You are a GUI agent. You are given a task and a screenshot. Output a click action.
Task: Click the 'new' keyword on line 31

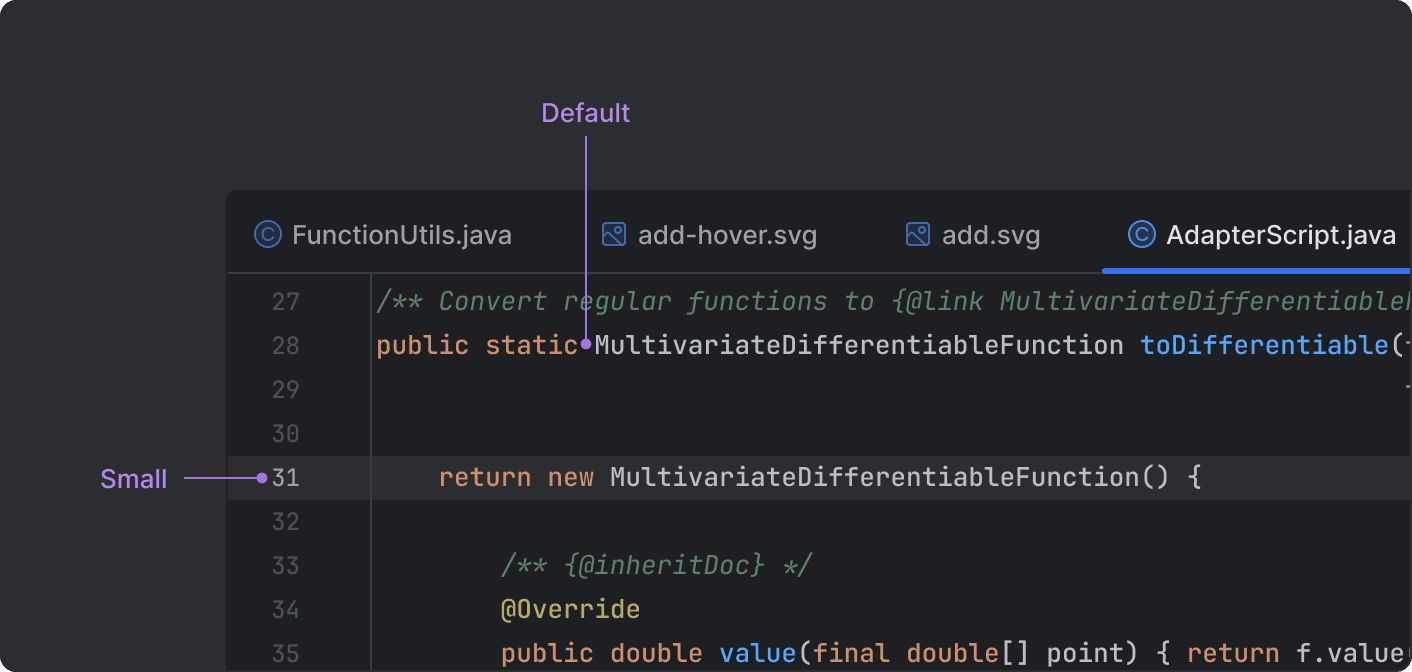pyautogui.click(x=571, y=478)
